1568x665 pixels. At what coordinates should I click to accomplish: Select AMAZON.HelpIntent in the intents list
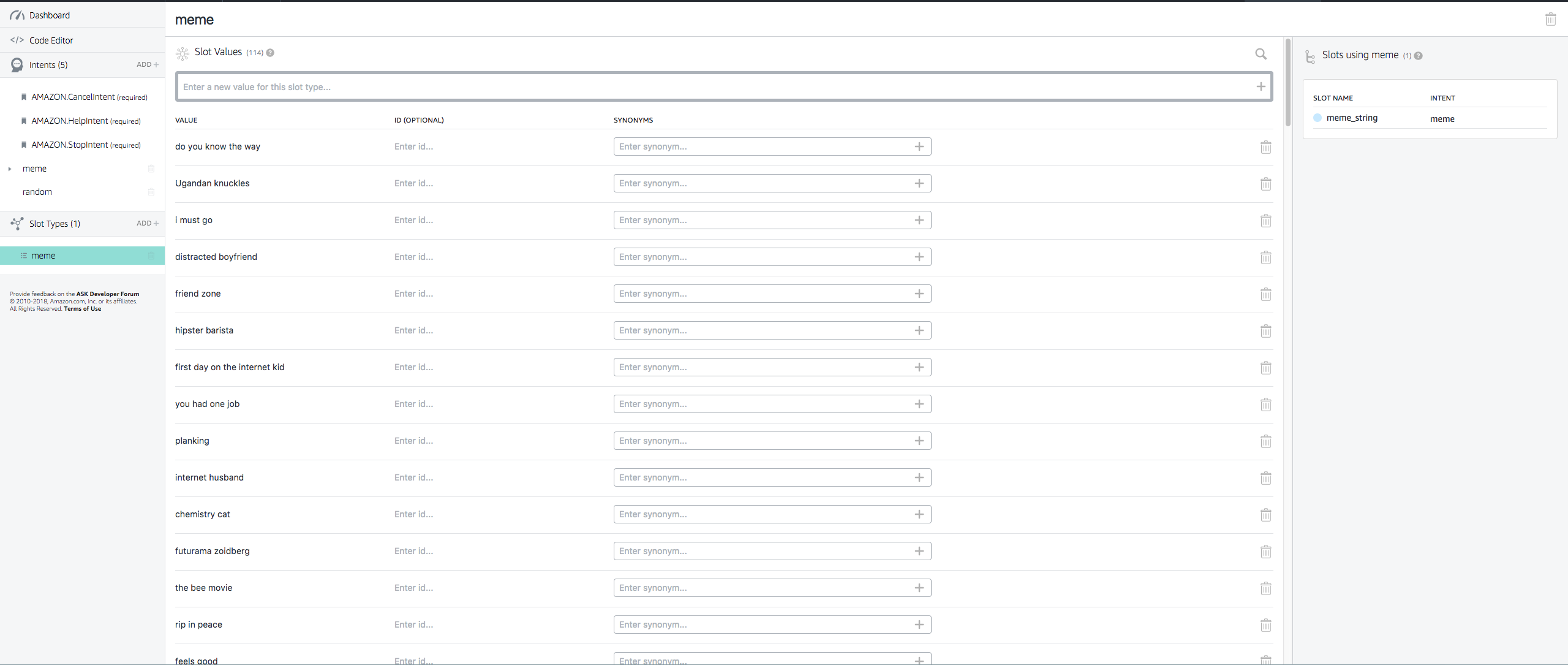(x=70, y=121)
